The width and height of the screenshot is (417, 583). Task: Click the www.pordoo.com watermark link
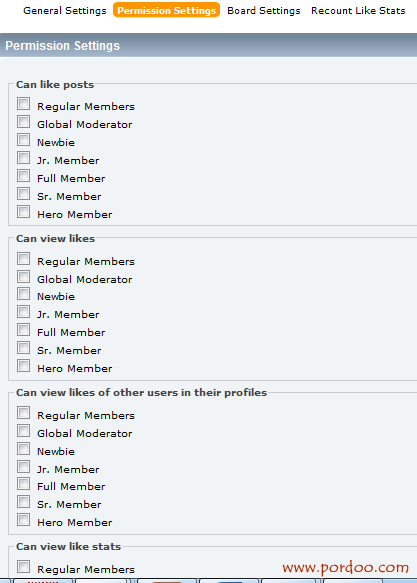pos(345,567)
